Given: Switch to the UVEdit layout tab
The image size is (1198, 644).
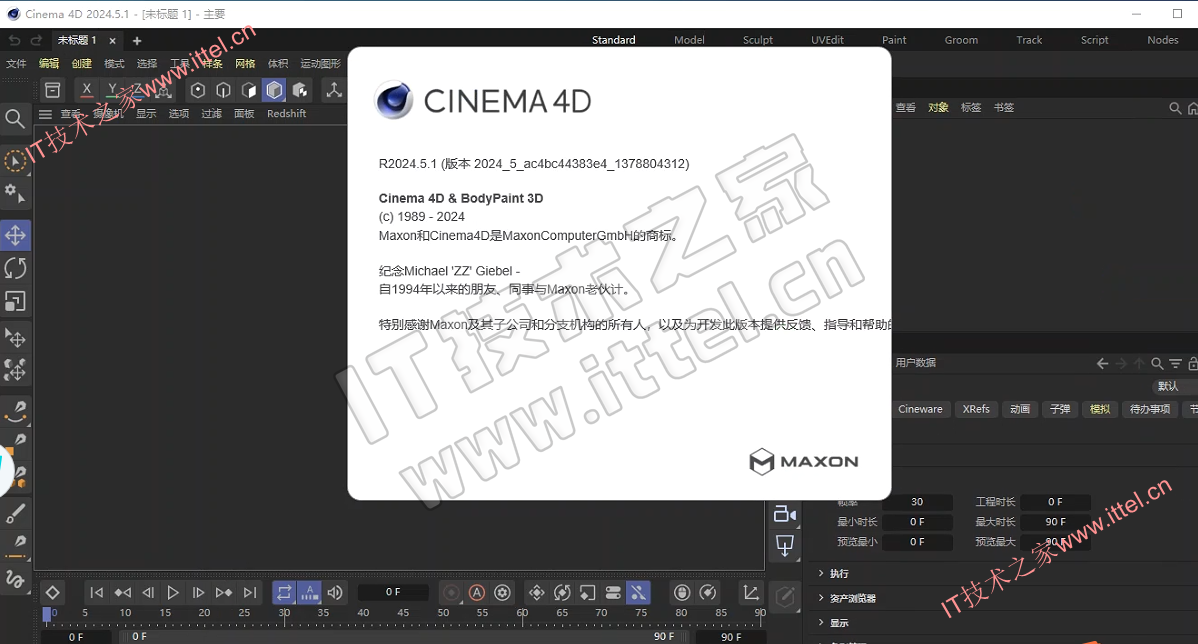Looking at the screenshot, I should 827,40.
